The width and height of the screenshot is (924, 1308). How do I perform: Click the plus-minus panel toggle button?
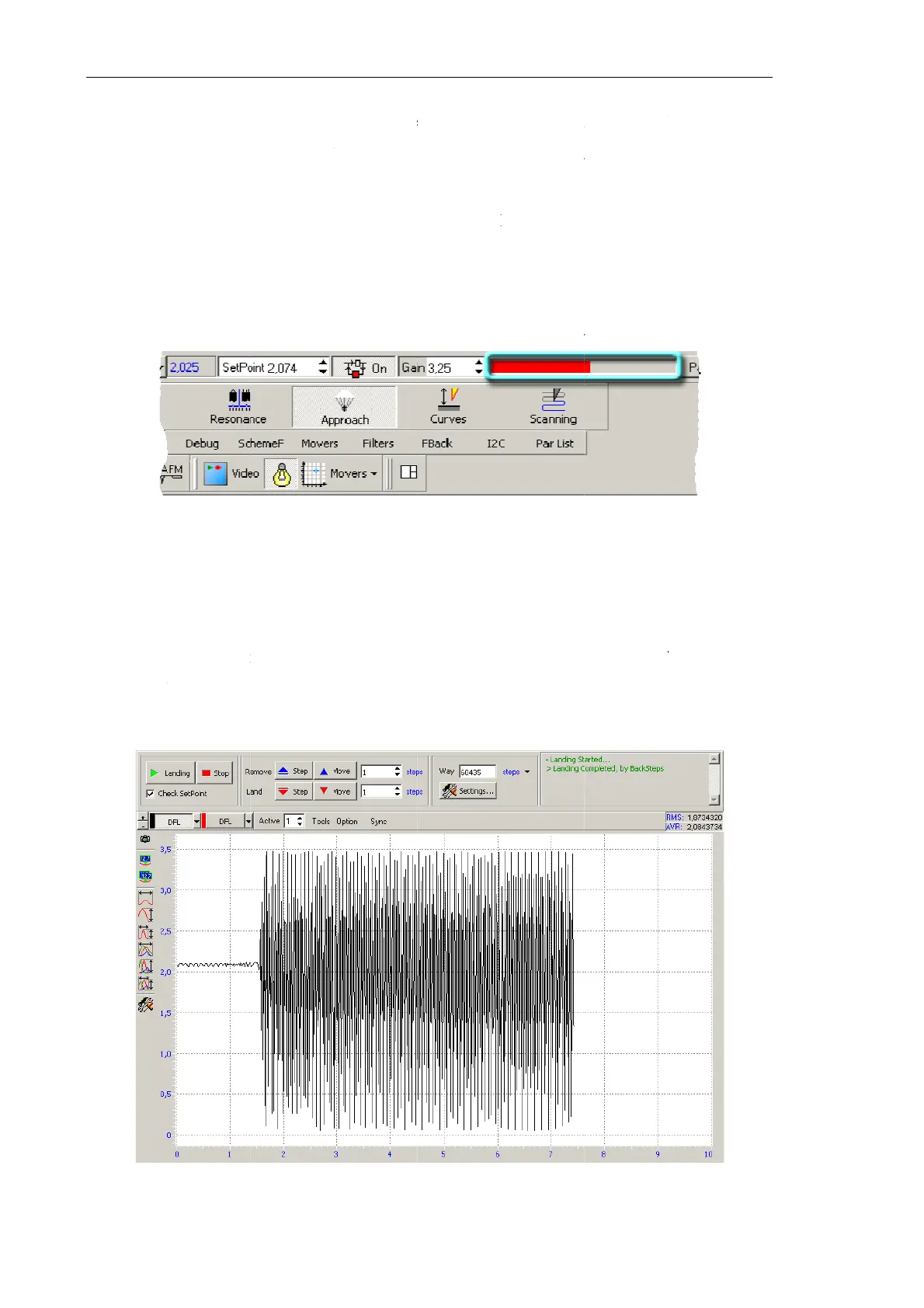pos(143,821)
